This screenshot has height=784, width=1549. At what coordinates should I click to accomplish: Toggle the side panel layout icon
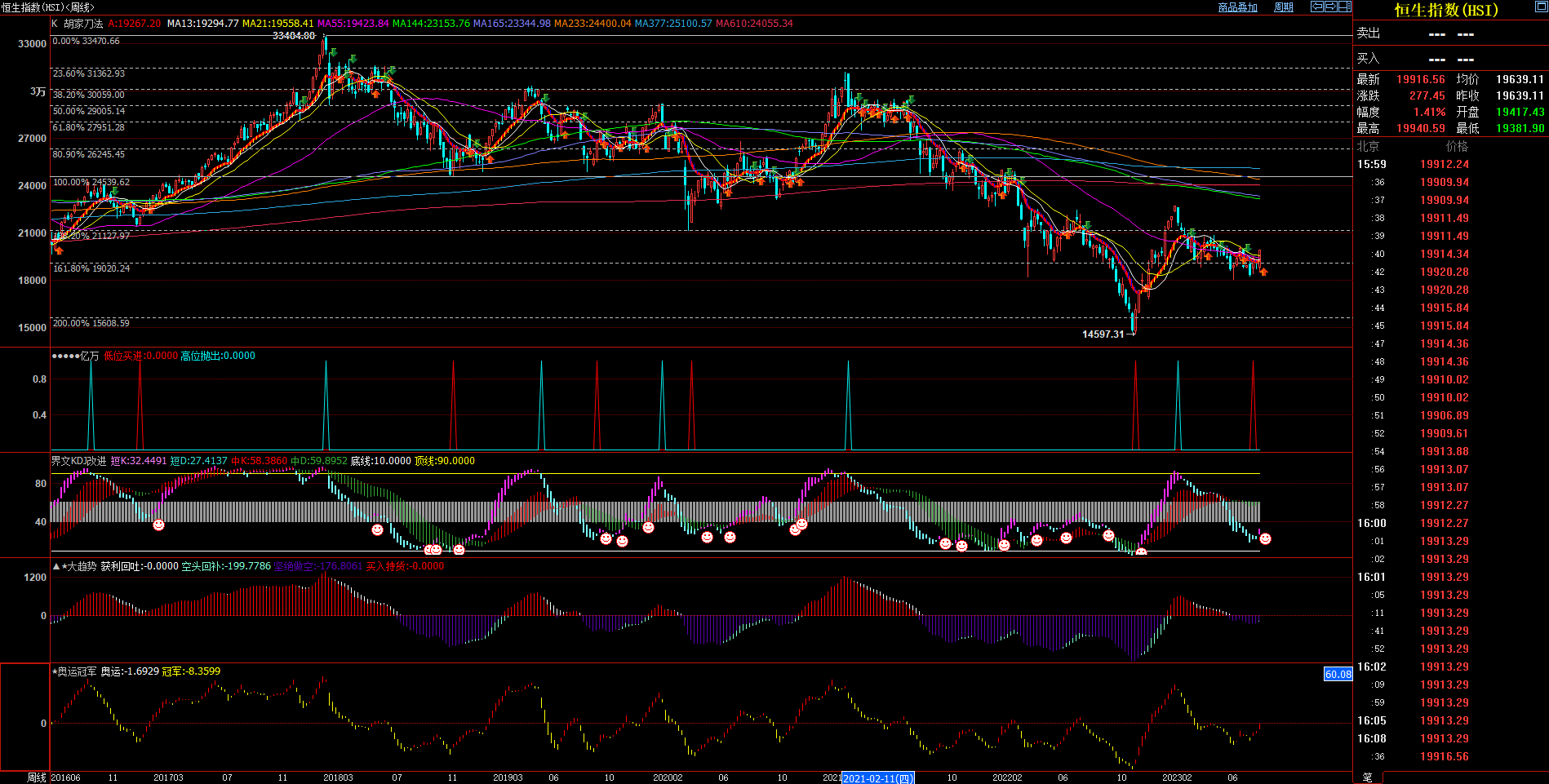[1344, 7]
